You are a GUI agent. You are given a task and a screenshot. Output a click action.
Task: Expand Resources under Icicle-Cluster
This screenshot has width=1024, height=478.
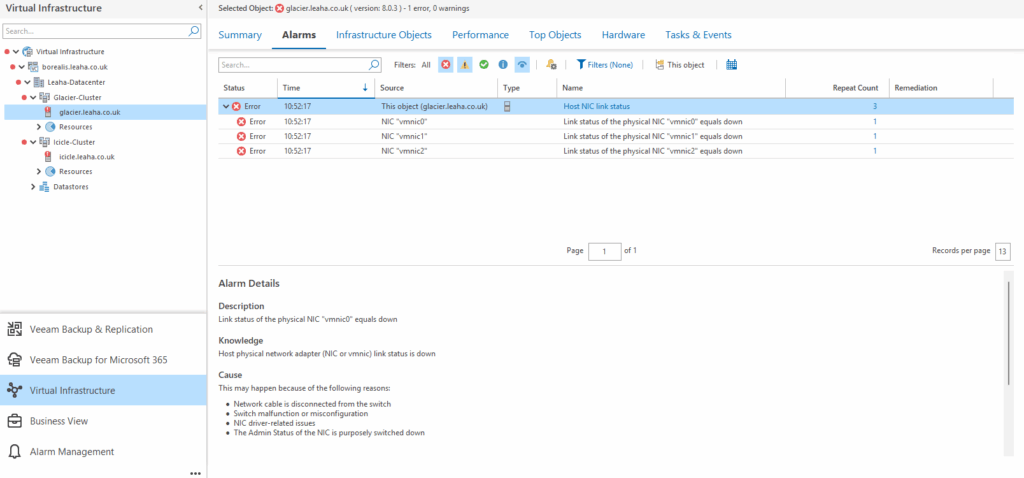(x=39, y=171)
